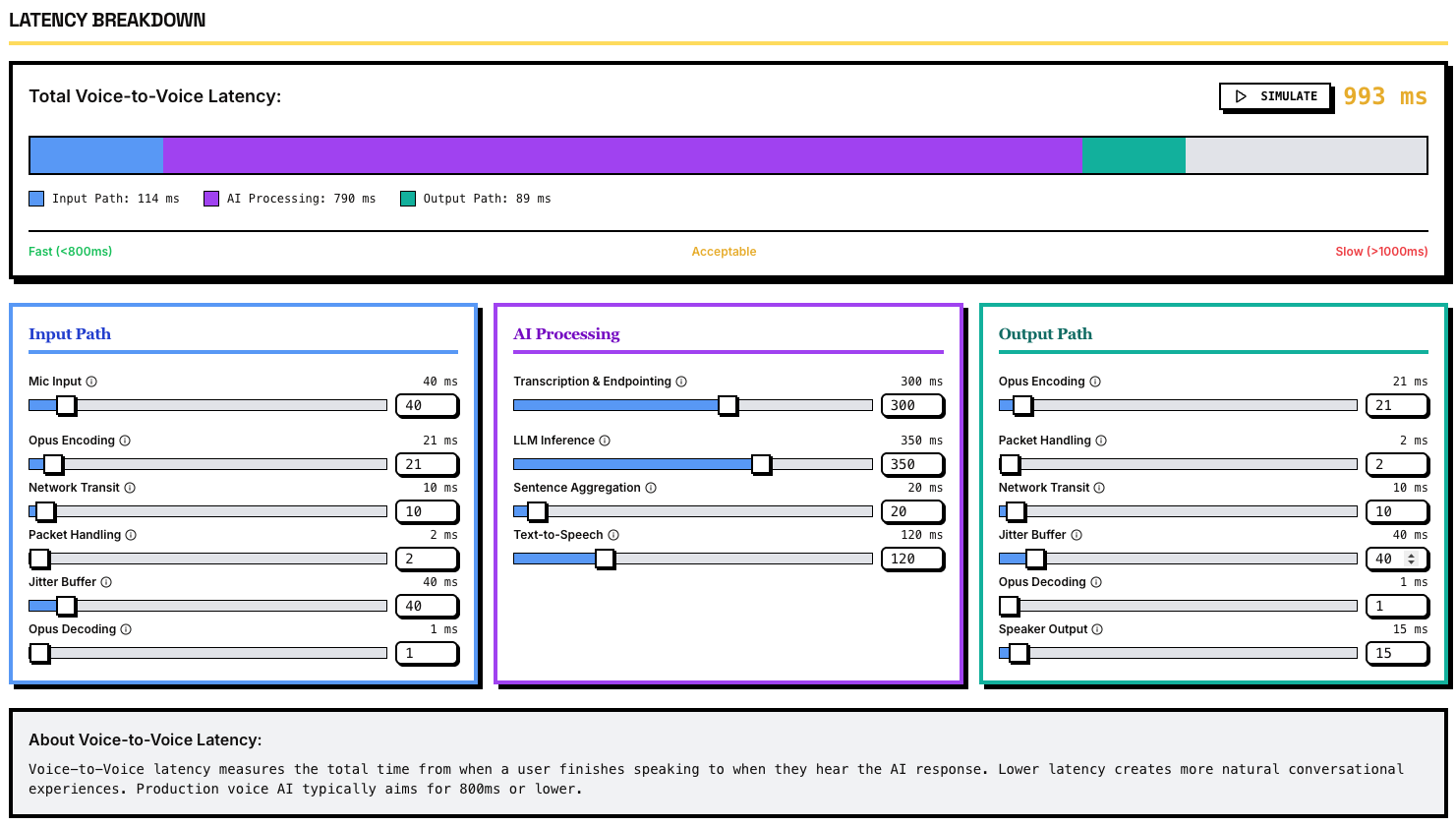The image size is (1456, 826).
Task: Click the Mic Input slider handle
Action: coord(66,405)
